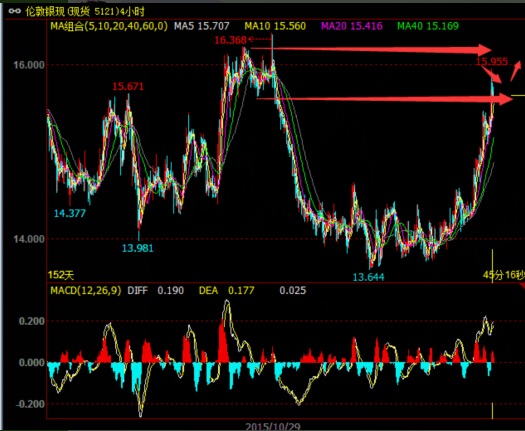Screen dimensions: 525x431
Task: Click the -0.200 MACD axis label
Action: [30, 404]
